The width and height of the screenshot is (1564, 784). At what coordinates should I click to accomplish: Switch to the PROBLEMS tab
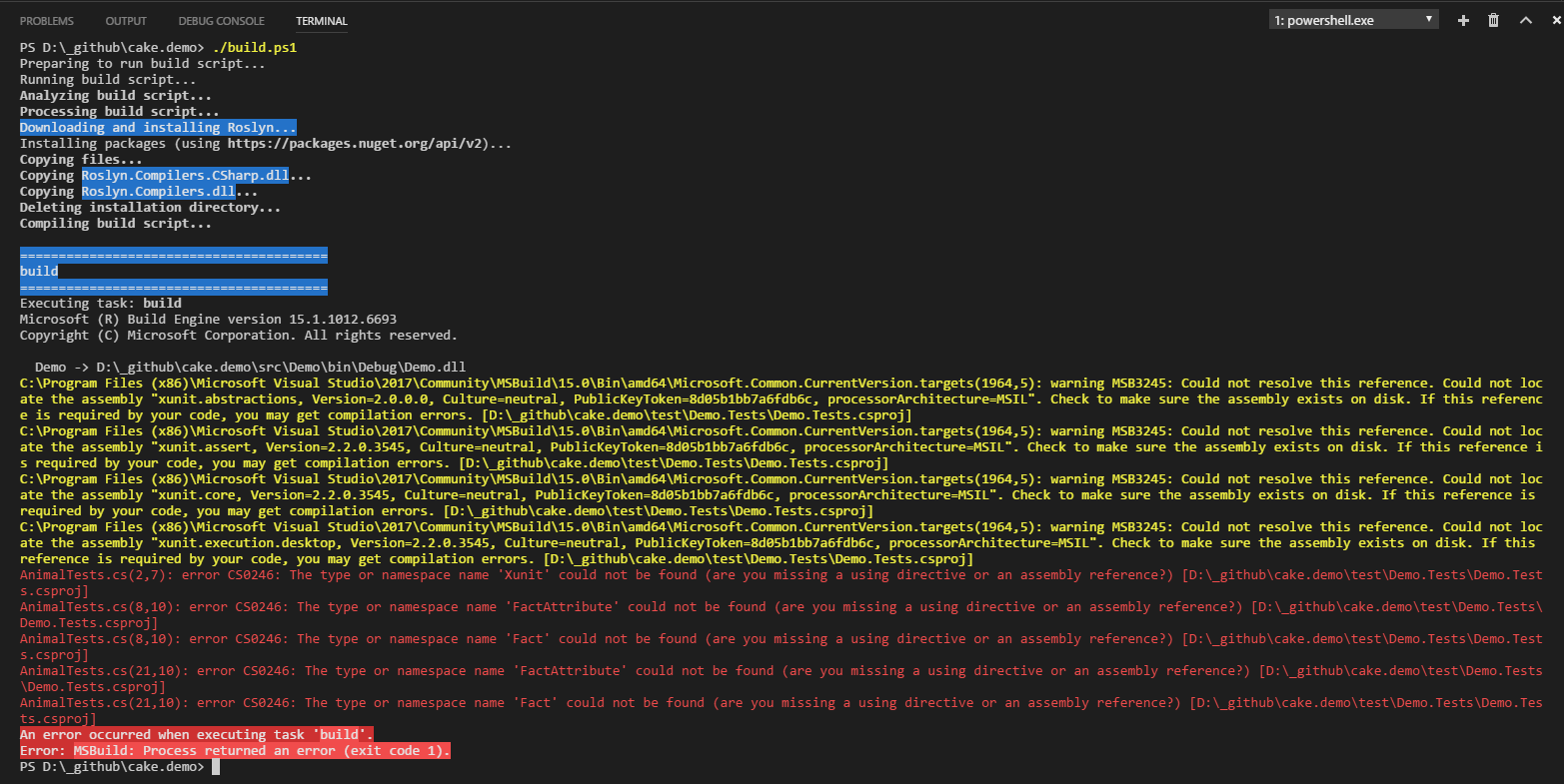[x=47, y=21]
